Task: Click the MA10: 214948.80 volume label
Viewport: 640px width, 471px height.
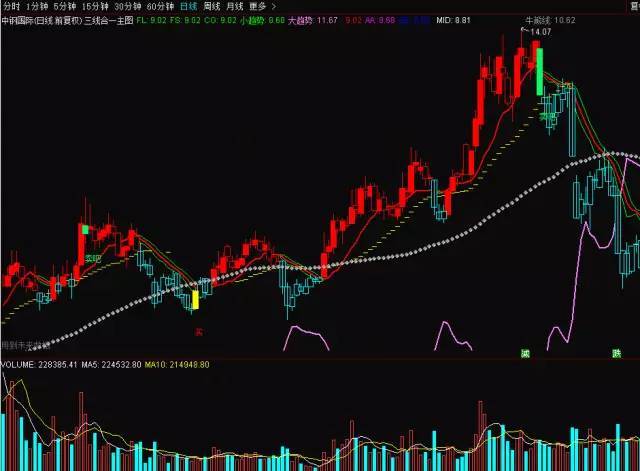Action: tap(177, 364)
